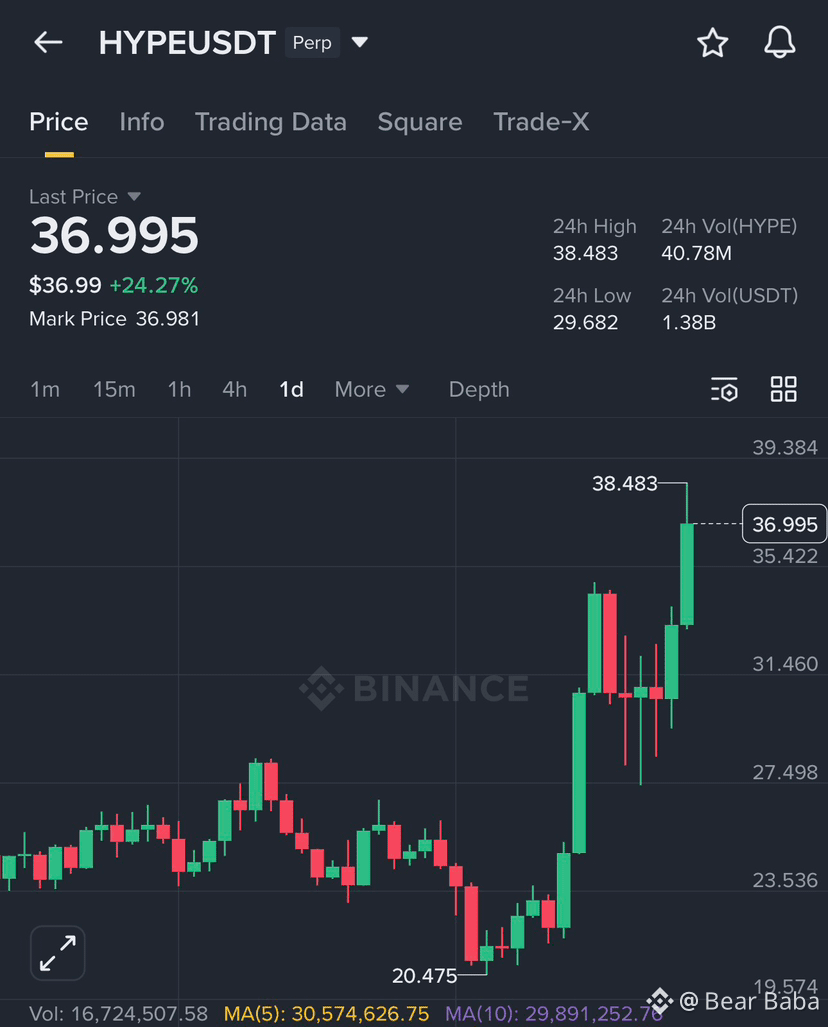Switch to the Info tab

pos(141,122)
